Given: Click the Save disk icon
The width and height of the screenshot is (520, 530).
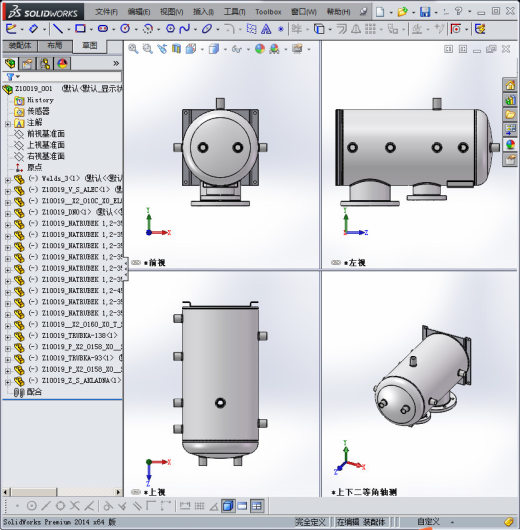Looking at the screenshot, I should 425,12.
